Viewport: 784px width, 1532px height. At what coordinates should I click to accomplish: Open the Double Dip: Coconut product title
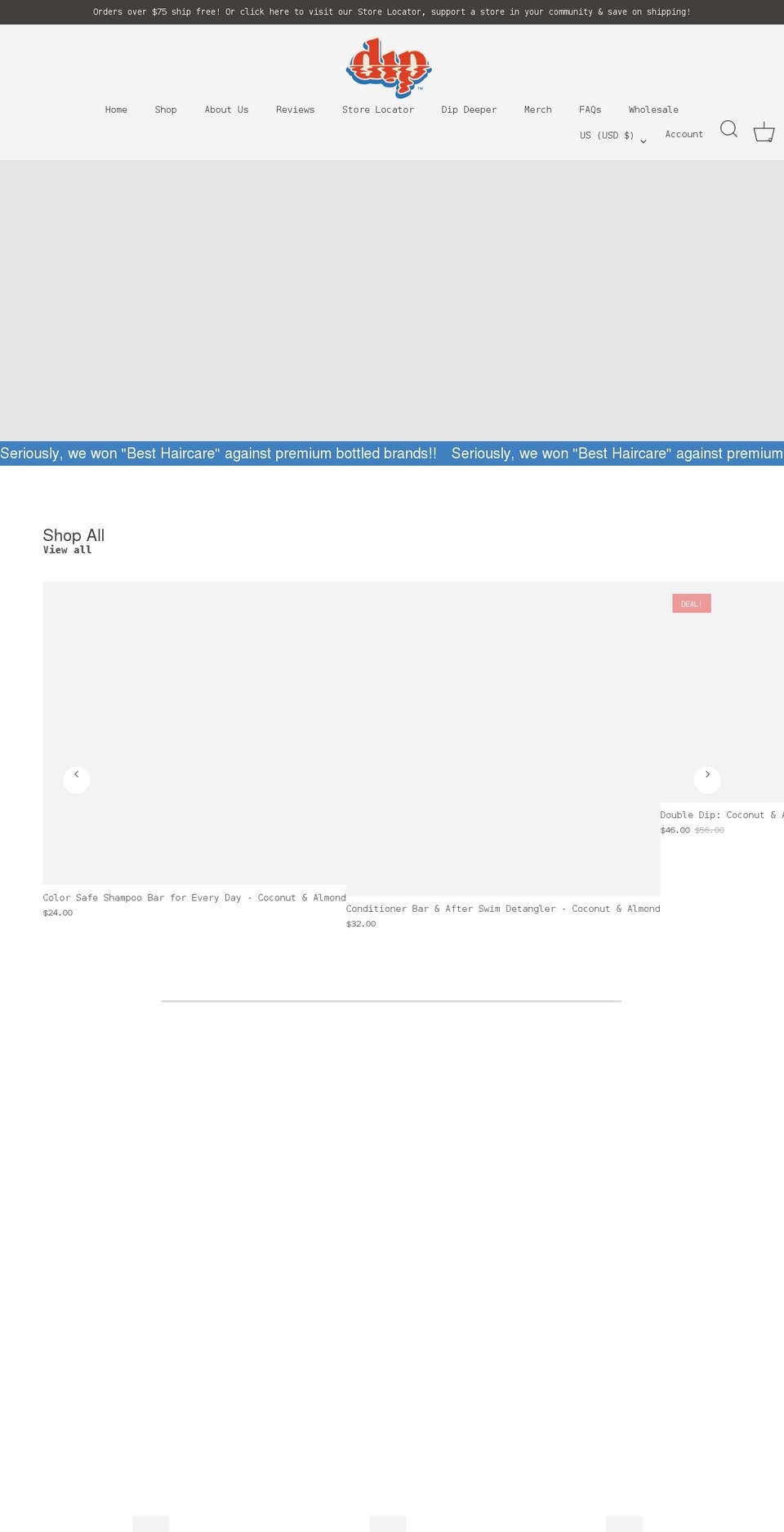pos(722,815)
